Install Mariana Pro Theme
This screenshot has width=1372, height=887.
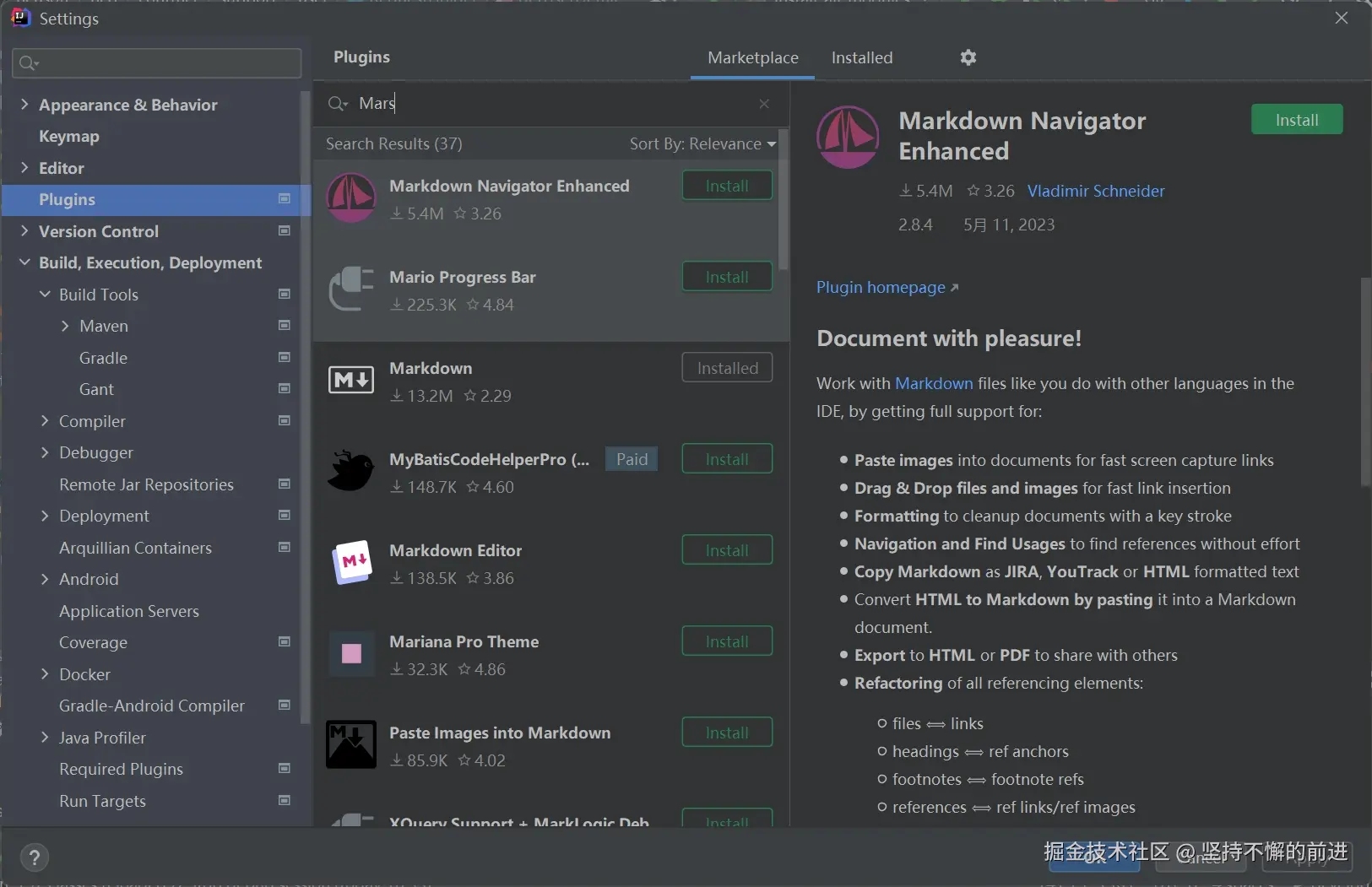(x=727, y=641)
